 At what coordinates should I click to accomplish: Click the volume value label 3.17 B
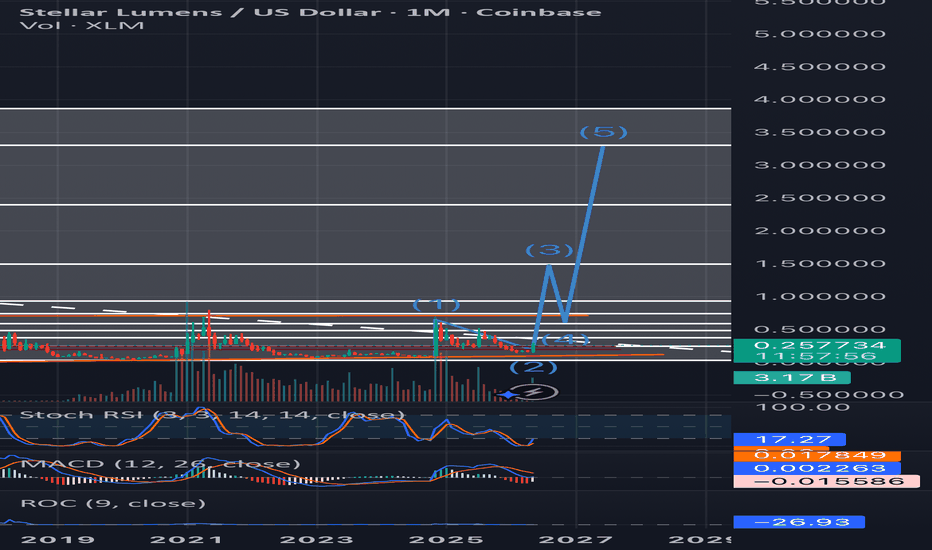pos(792,378)
